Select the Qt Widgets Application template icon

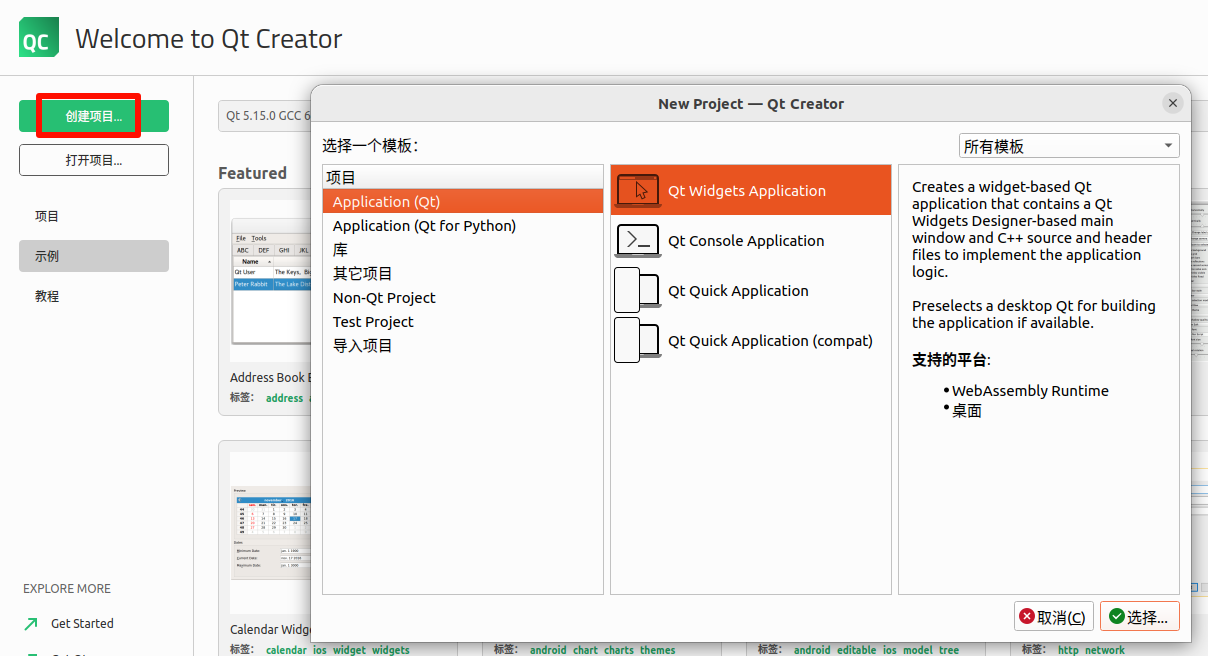(638, 190)
